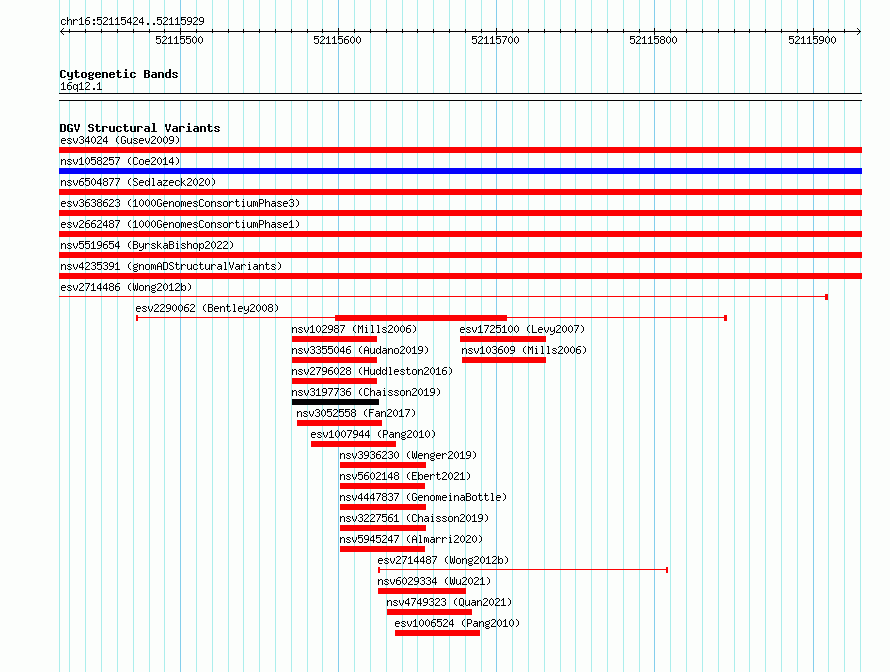Open nsv4447837 (GenomeinaBottle) variant
The width and height of the screenshot is (890, 672).
pyautogui.click(x=423, y=497)
